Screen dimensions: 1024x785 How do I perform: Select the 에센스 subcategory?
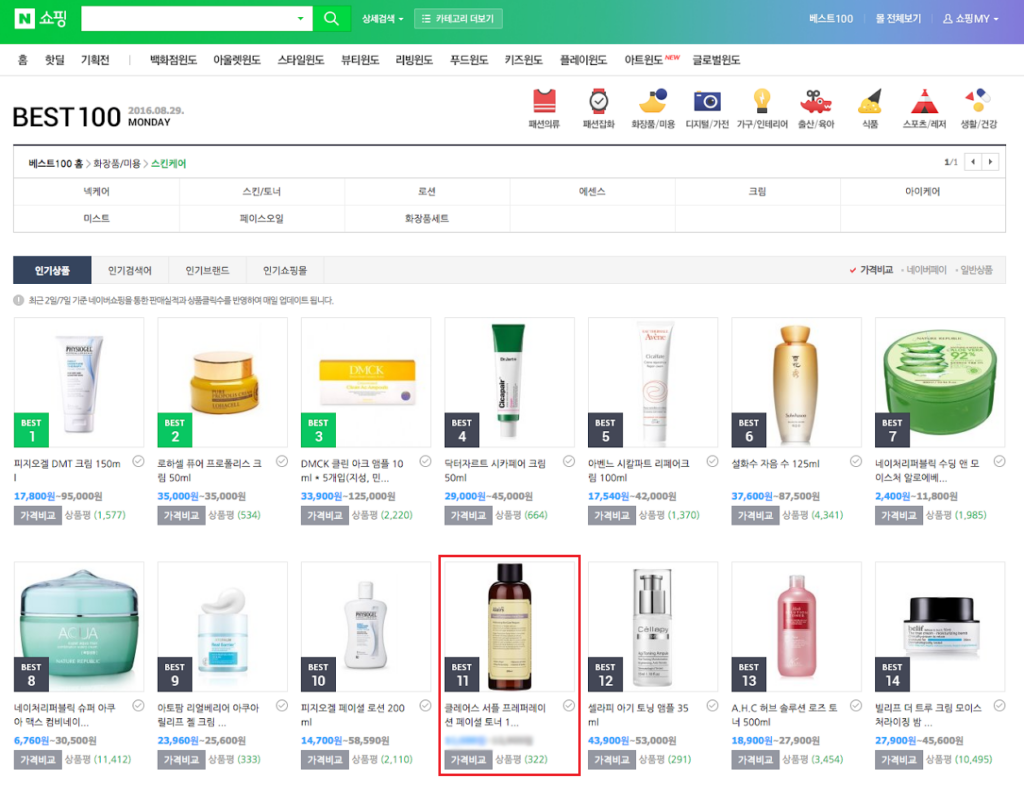pyautogui.click(x=592, y=191)
